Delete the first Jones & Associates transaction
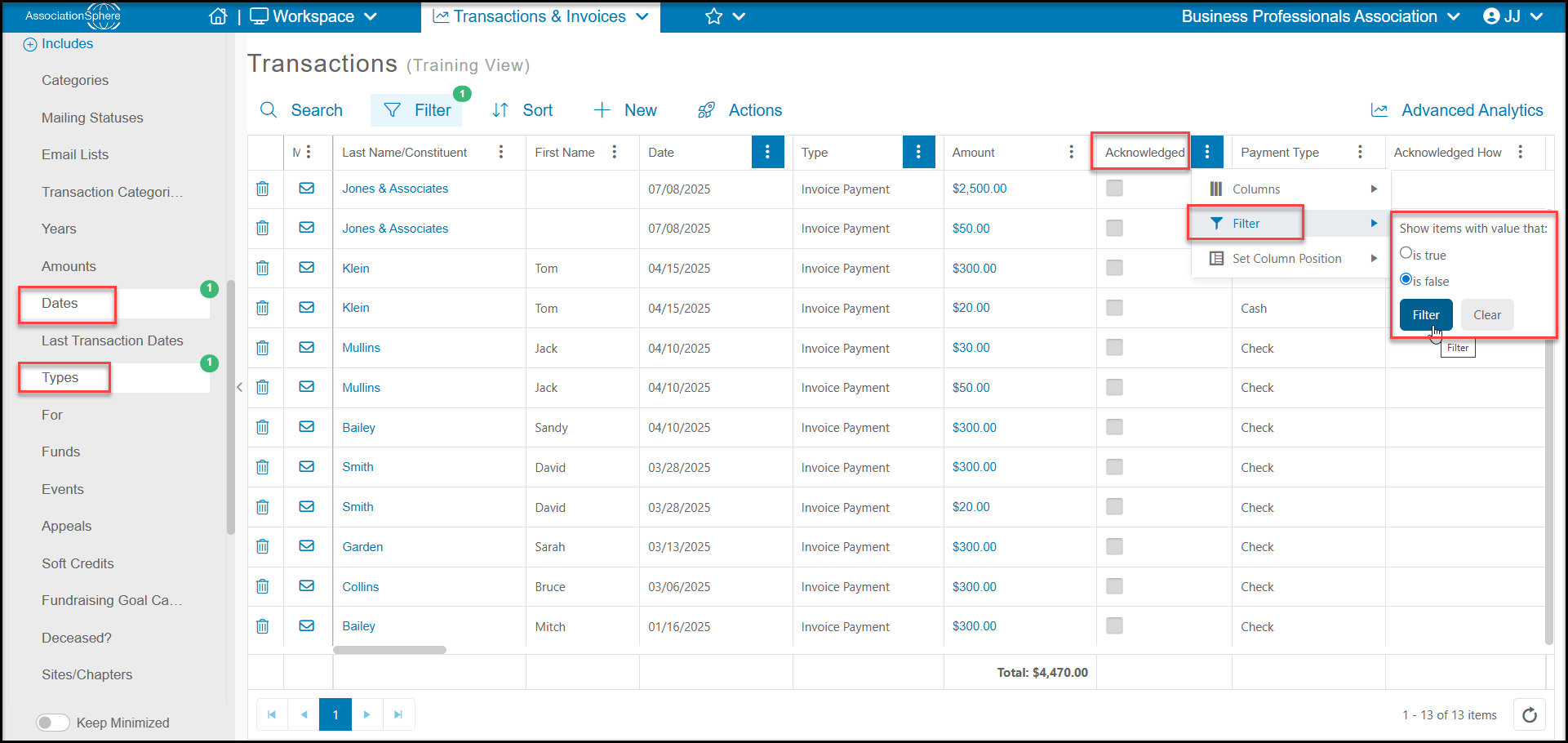This screenshot has width=1568, height=743. 263,189
